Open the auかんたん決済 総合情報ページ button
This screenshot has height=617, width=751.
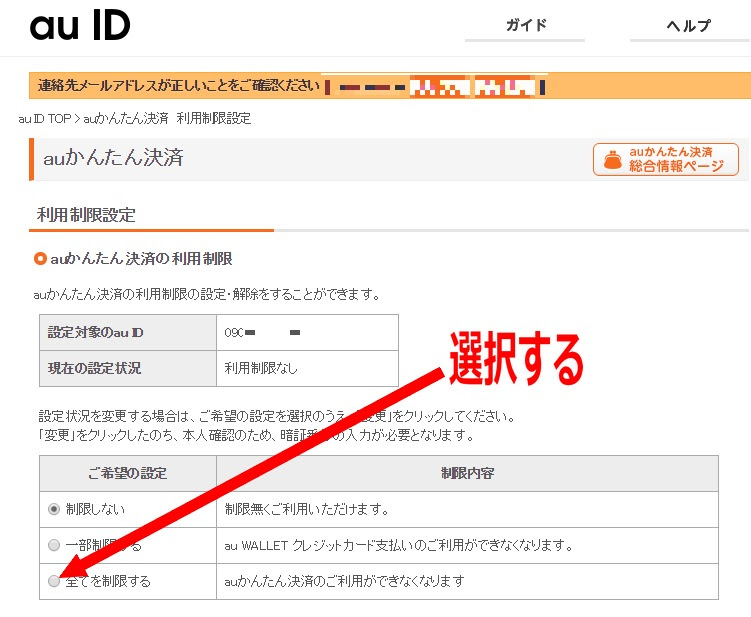[666, 159]
